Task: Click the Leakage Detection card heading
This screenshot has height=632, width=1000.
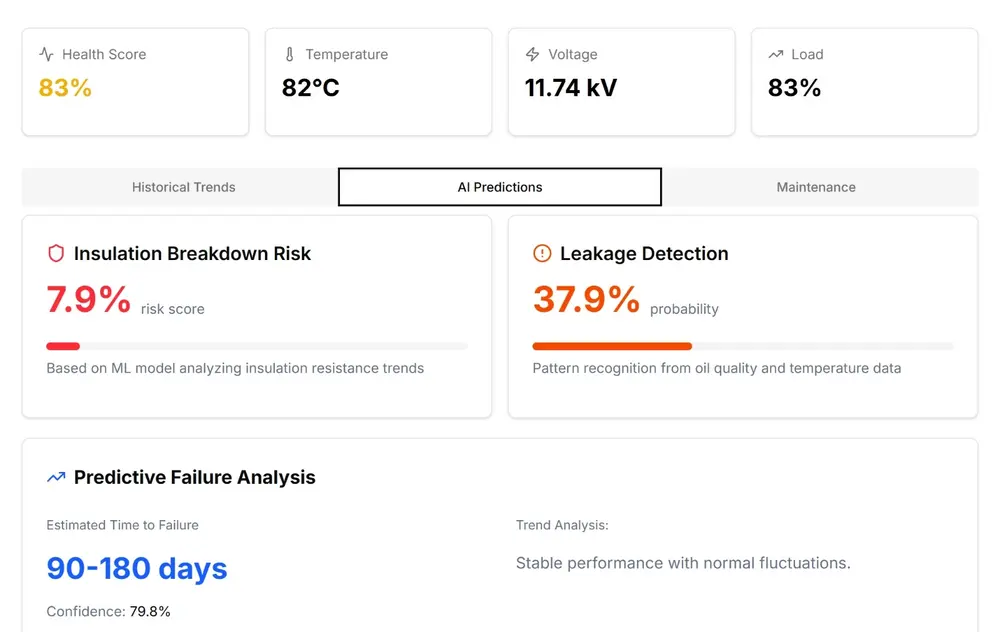Action: (x=644, y=253)
